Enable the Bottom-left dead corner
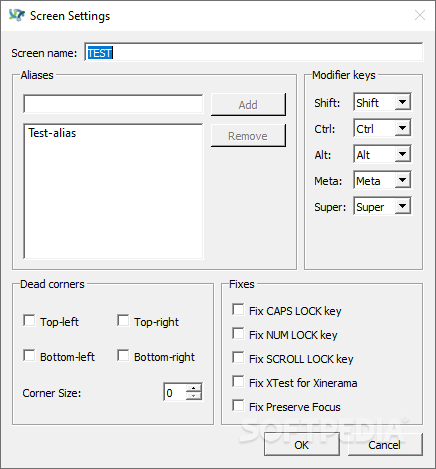Viewport: 436px width, 469px height. click(x=29, y=356)
